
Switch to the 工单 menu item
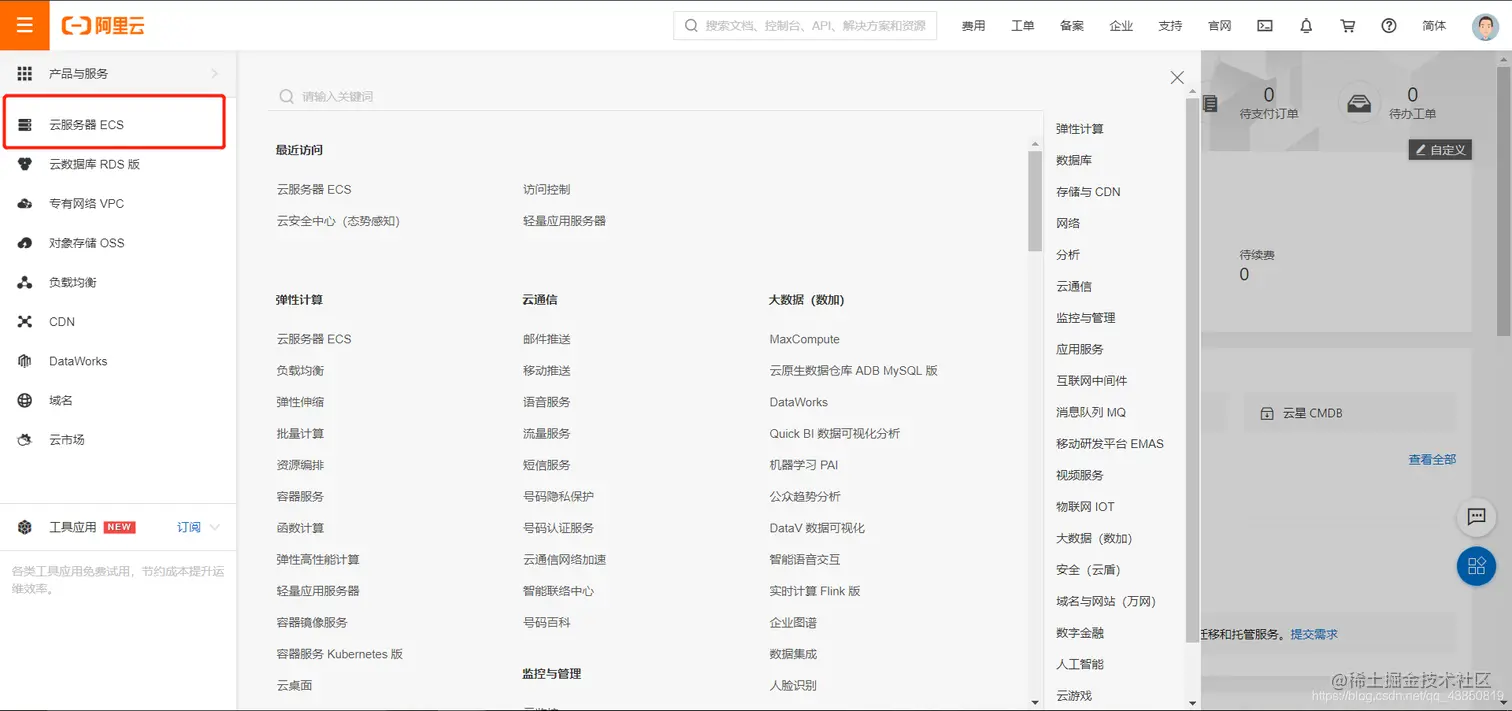coord(1022,26)
